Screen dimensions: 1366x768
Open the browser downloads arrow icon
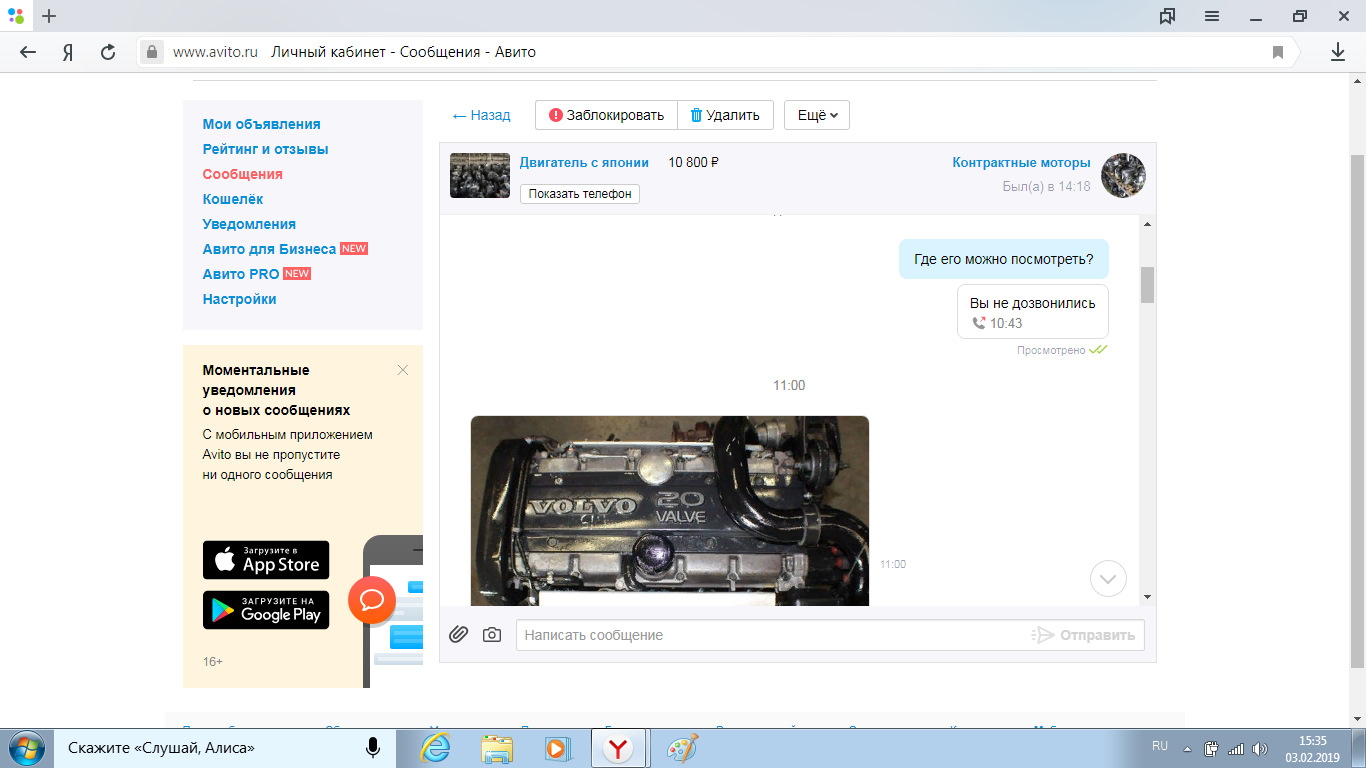[1337, 52]
